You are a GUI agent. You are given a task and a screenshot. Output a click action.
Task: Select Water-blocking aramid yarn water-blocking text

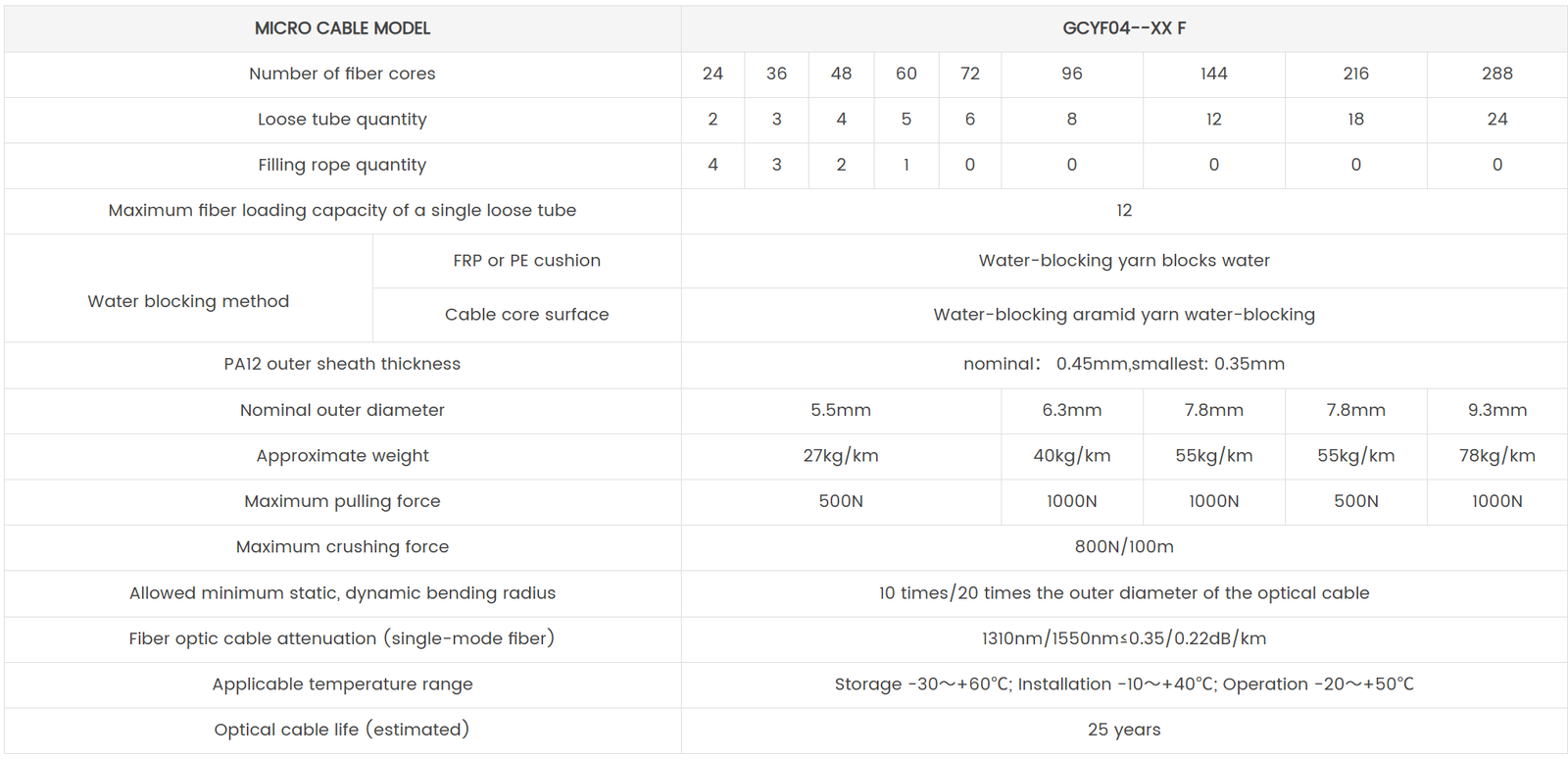tap(1124, 315)
